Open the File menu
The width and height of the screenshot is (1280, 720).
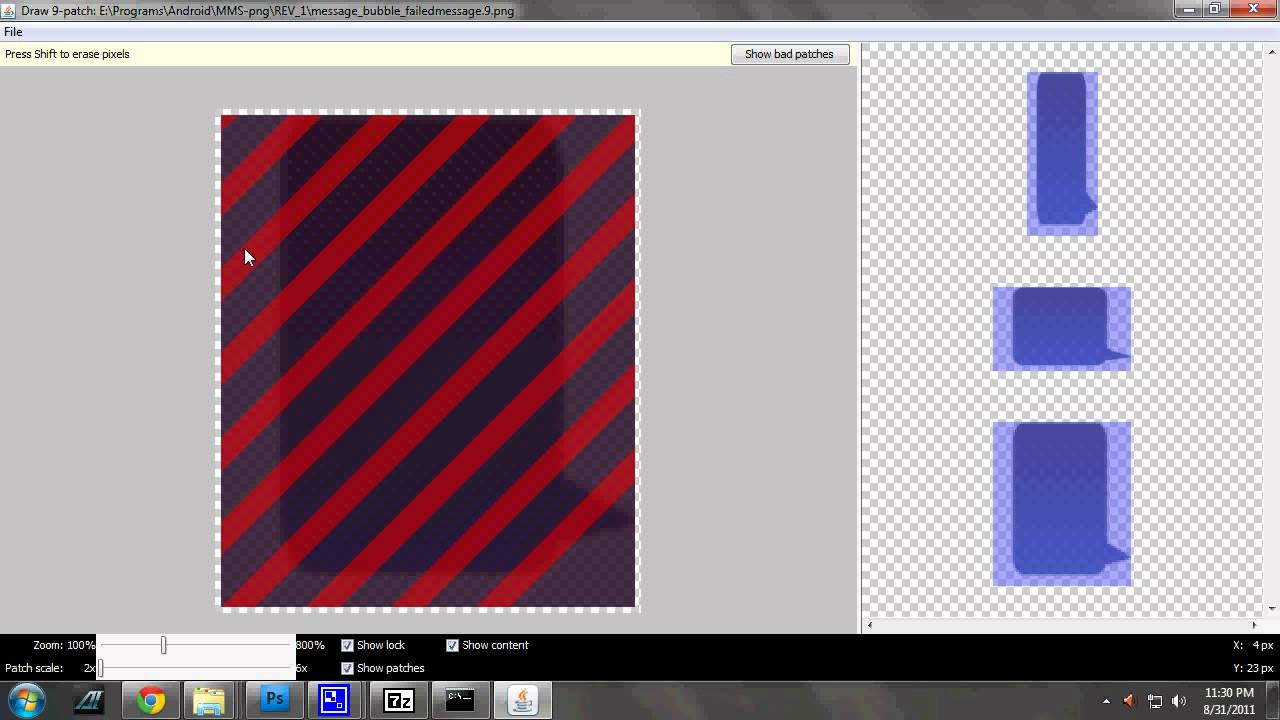pyautogui.click(x=13, y=32)
